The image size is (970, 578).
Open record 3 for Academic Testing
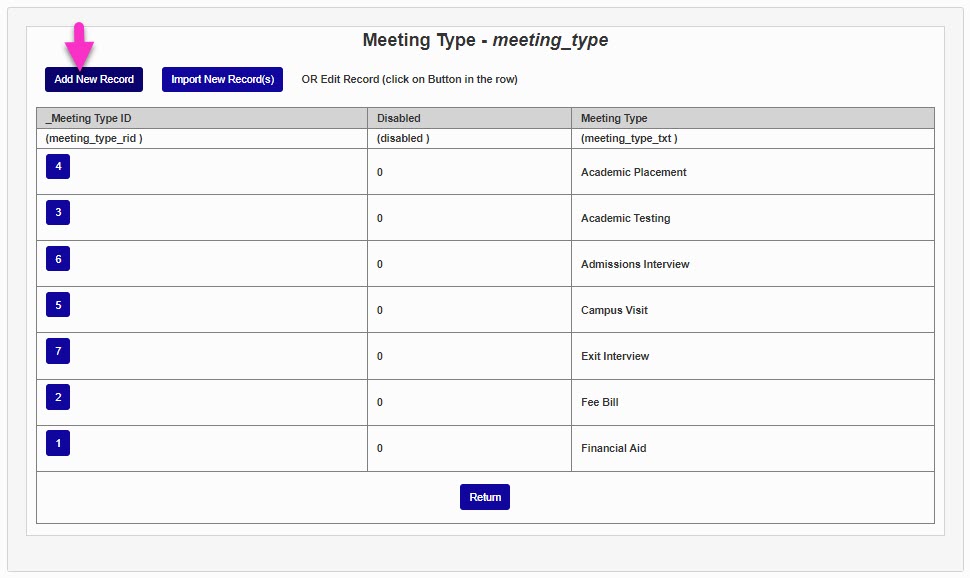57,212
